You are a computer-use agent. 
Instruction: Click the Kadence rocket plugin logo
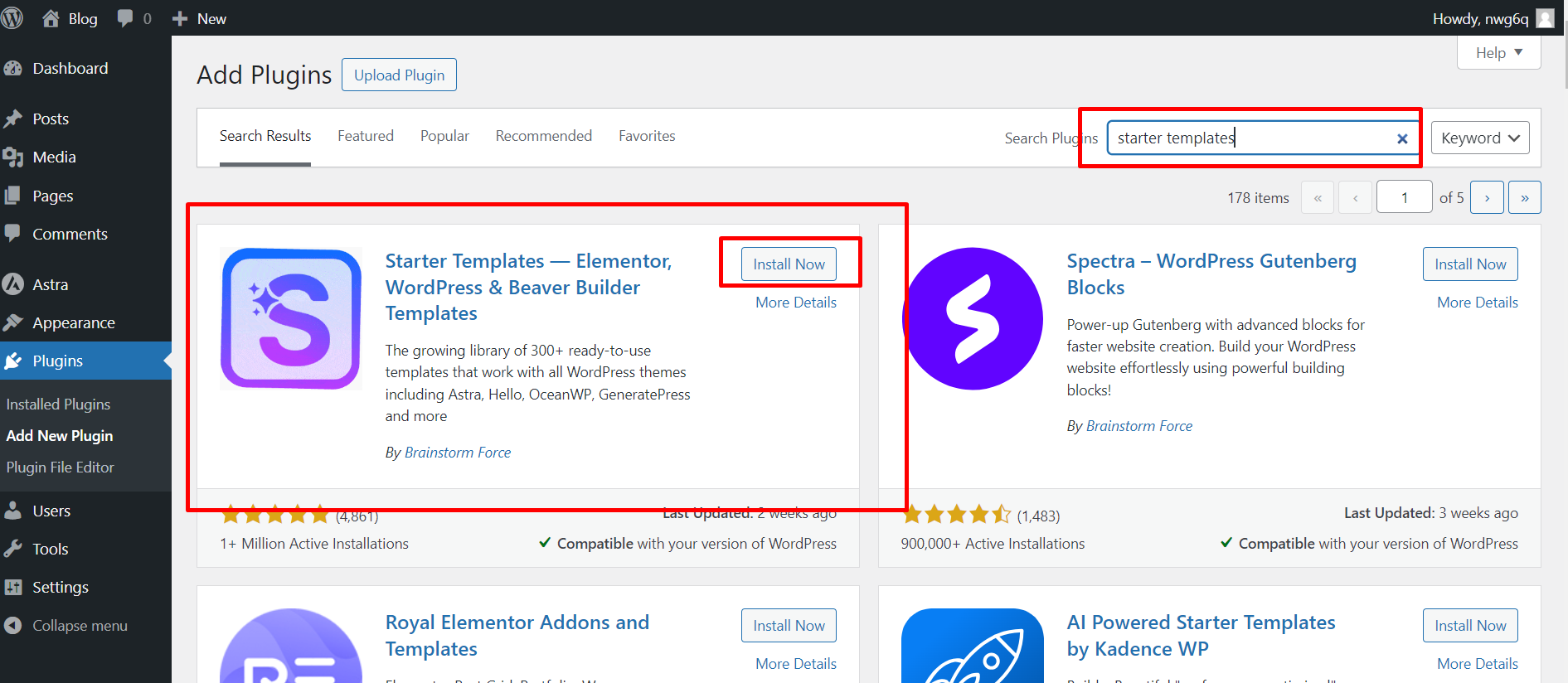973,646
